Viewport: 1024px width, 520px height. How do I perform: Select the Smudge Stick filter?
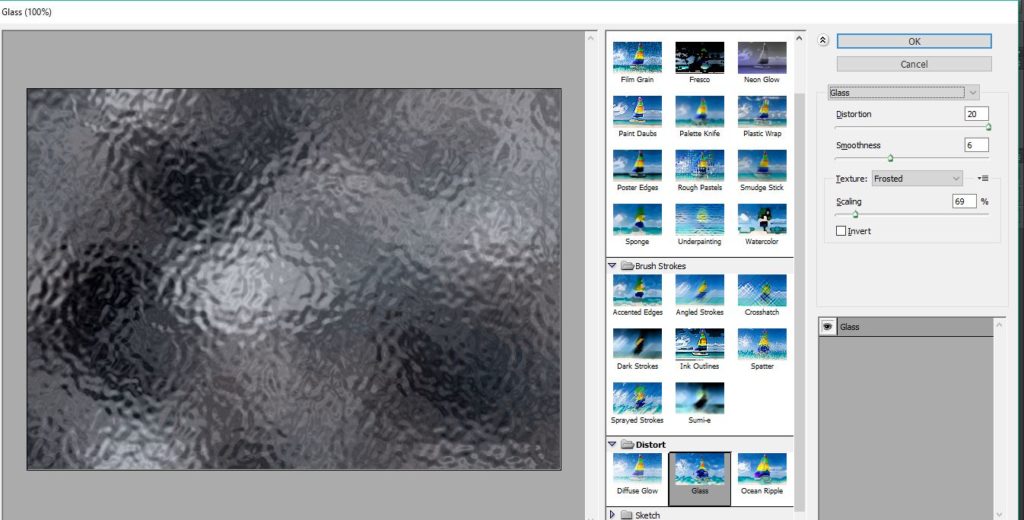point(762,165)
